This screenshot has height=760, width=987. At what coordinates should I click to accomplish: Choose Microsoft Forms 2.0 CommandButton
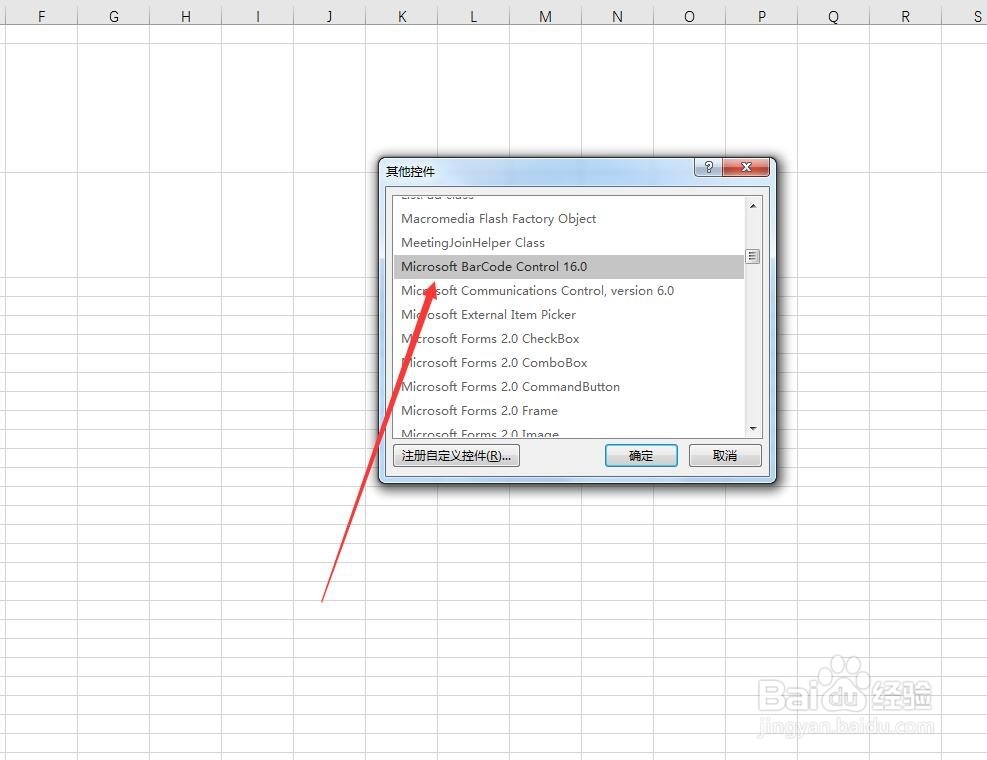click(x=568, y=386)
